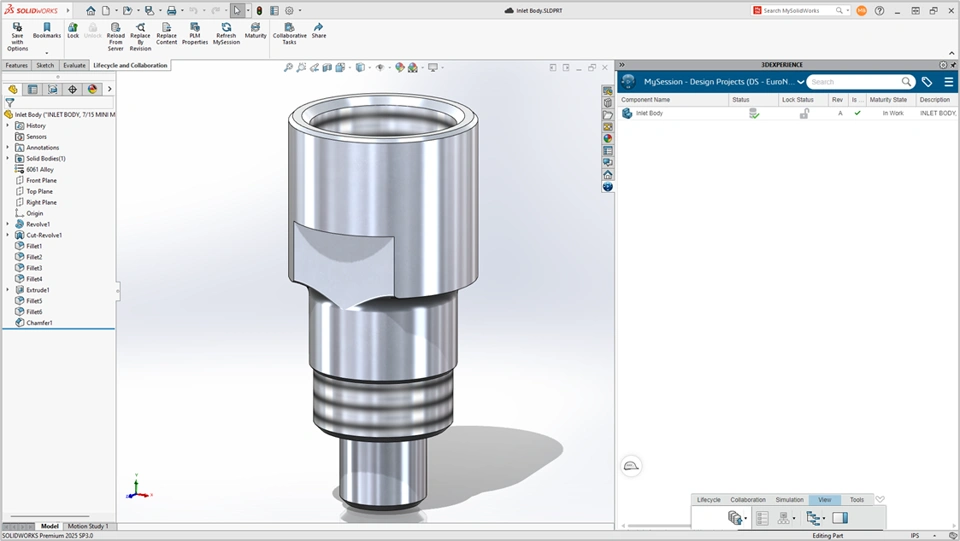Image resolution: width=960 pixels, height=541 pixels.
Task: Open PLM Properties
Action: click(x=195, y=29)
